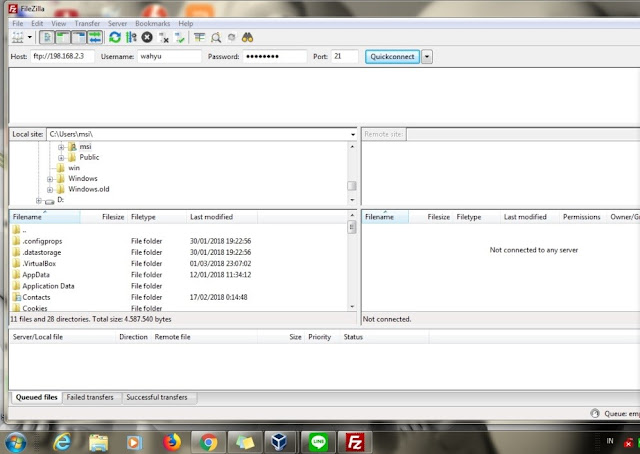
Task: Open the Site Manager icon
Action: pos(18,38)
